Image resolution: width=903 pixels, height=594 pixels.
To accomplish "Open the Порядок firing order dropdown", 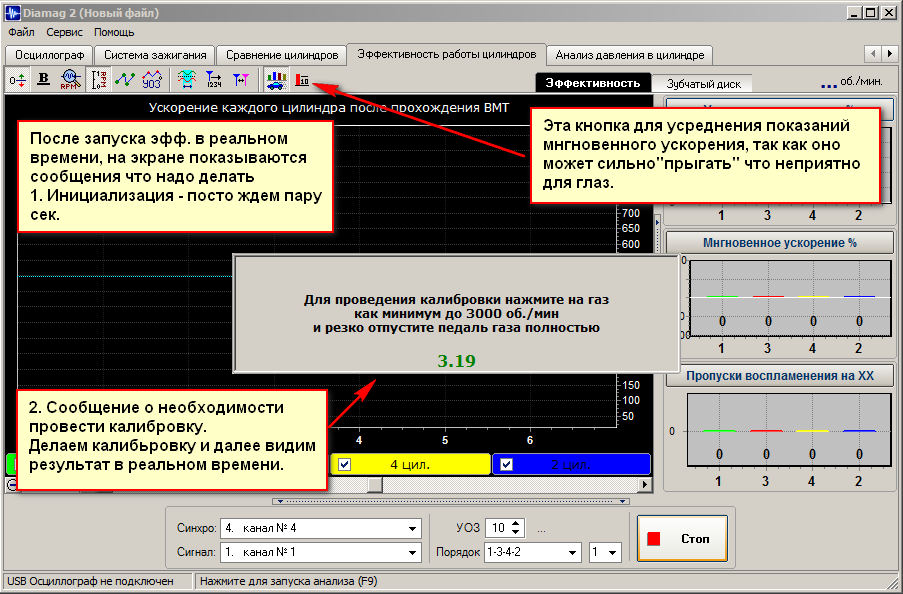I will (572, 553).
